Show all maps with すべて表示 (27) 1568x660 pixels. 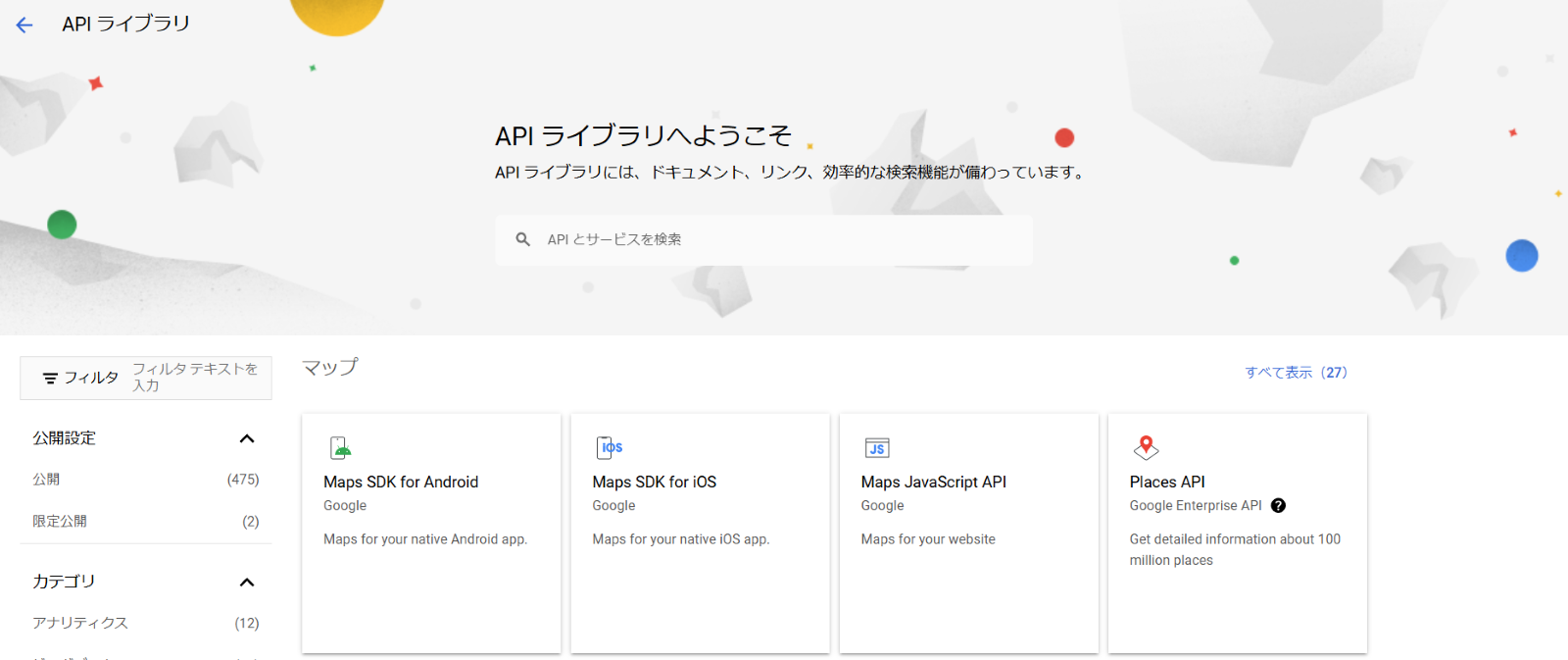(1296, 373)
